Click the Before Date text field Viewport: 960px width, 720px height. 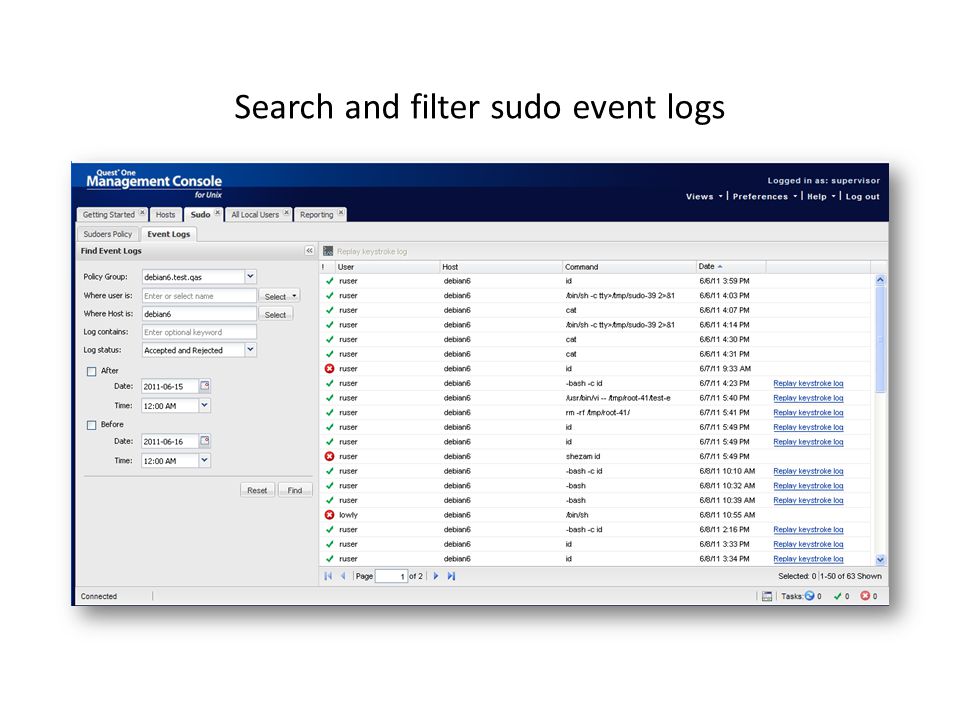(170, 441)
